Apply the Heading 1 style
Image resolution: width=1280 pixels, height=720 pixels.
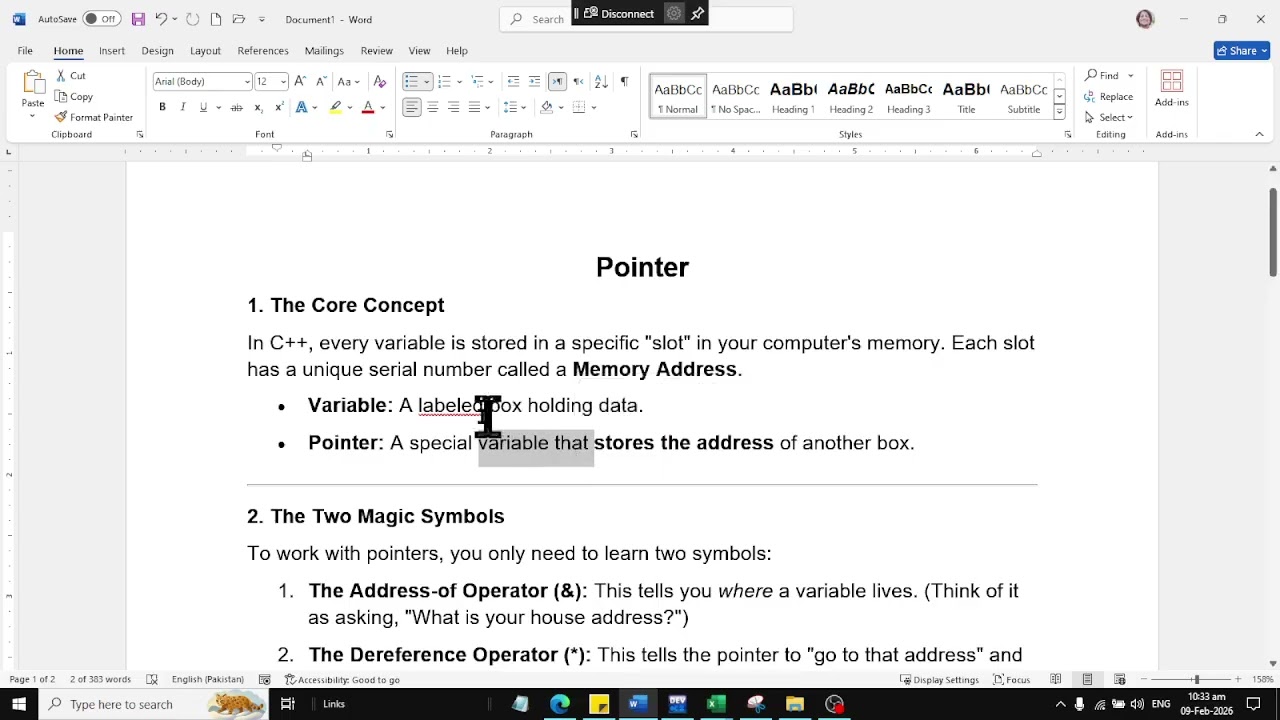[x=793, y=97]
